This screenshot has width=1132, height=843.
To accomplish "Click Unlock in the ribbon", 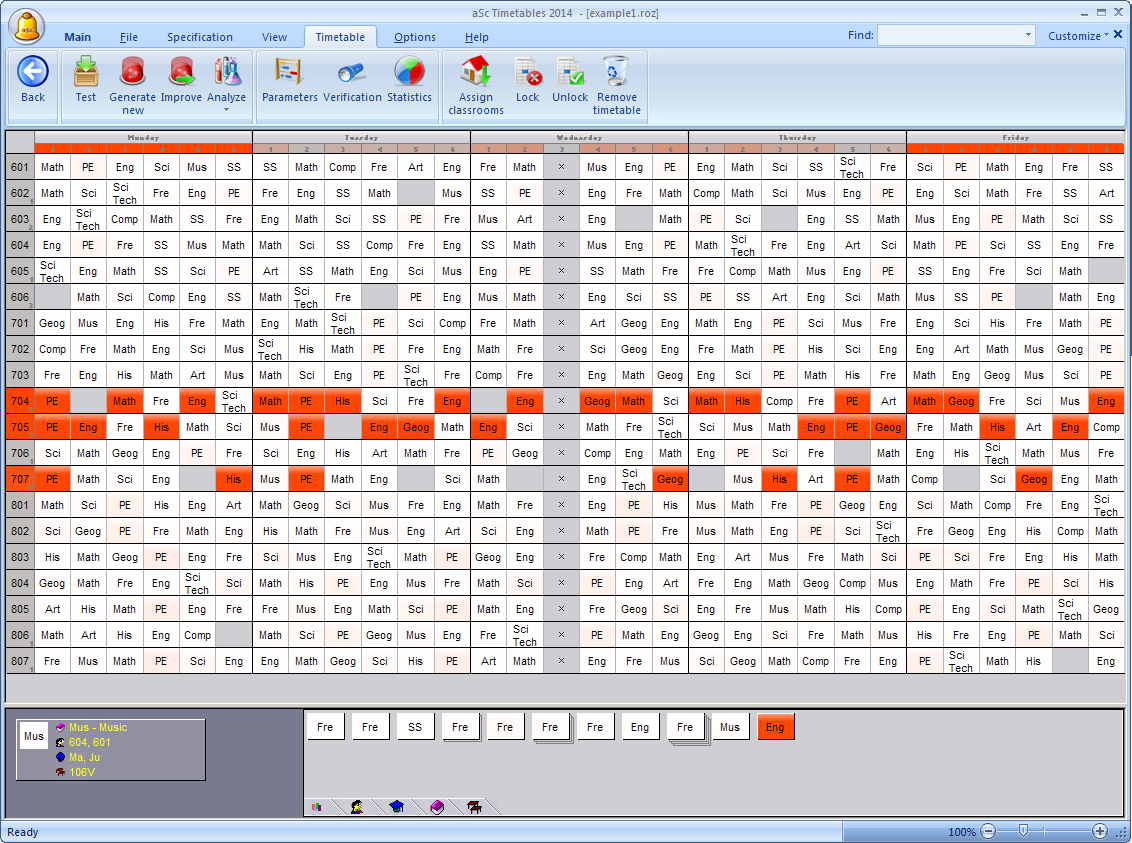I will pyautogui.click(x=570, y=73).
